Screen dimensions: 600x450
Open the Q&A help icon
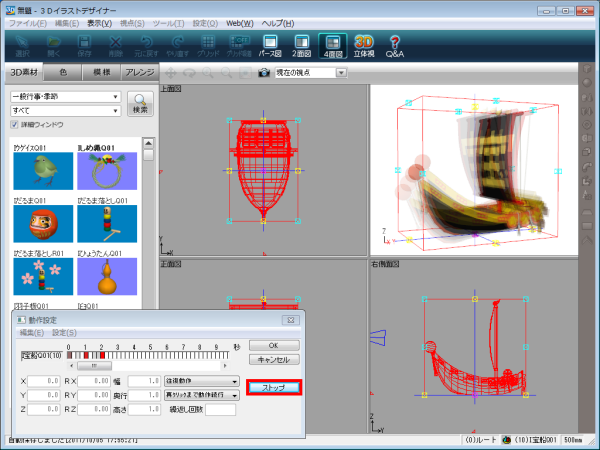(x=395, y=45)
